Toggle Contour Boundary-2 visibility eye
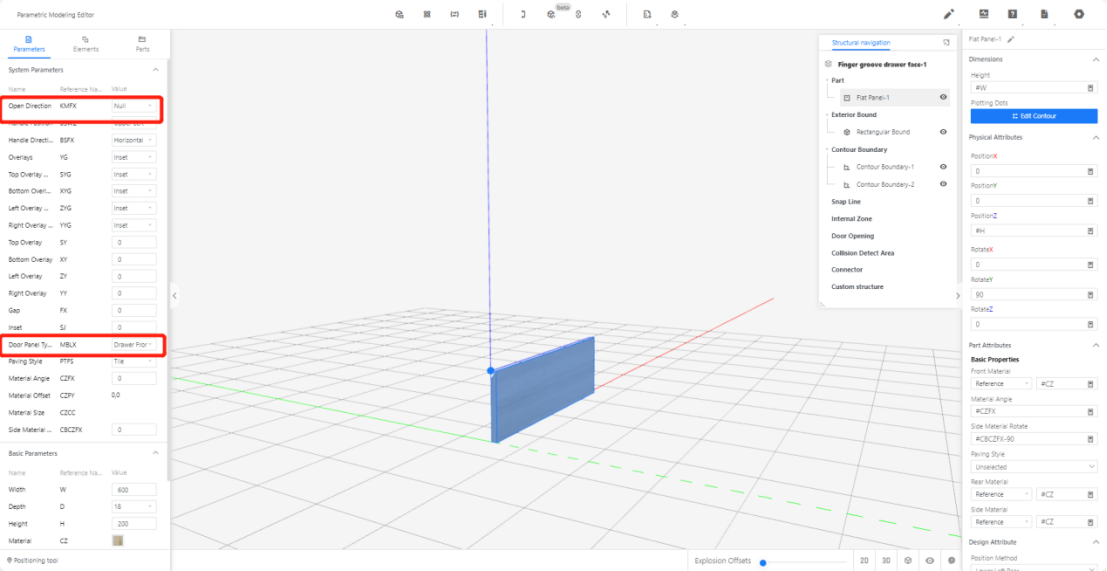1107x571 pixels. coord(943,185)
